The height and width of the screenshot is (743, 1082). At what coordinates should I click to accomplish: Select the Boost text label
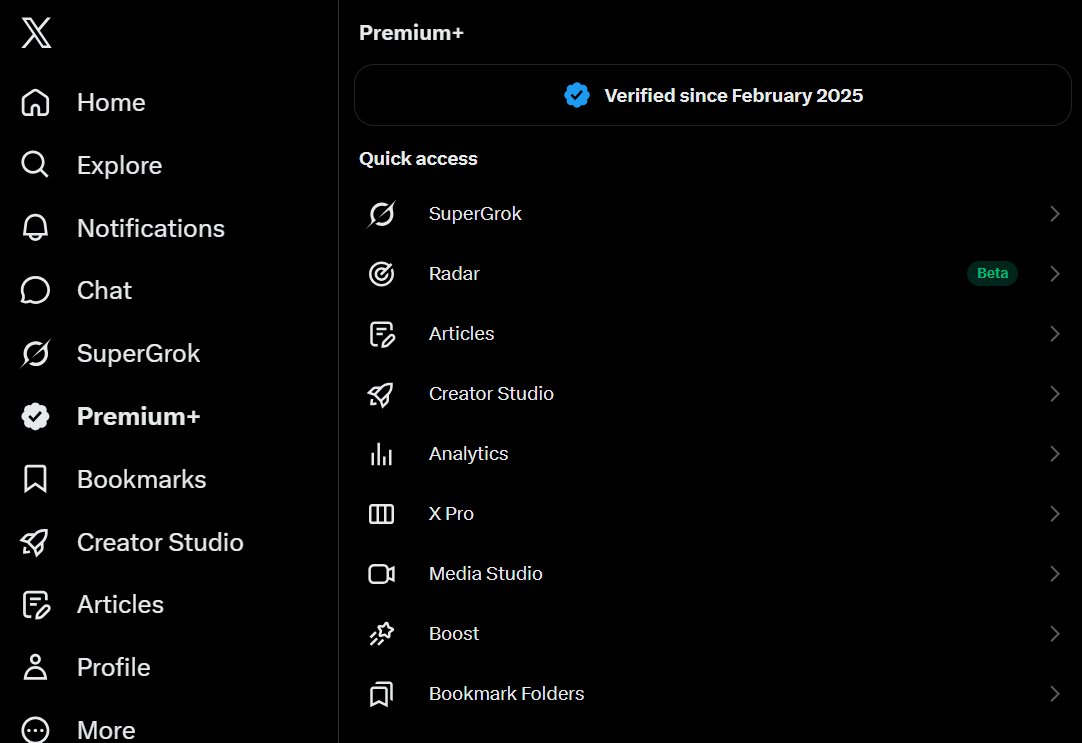point(454,634)
